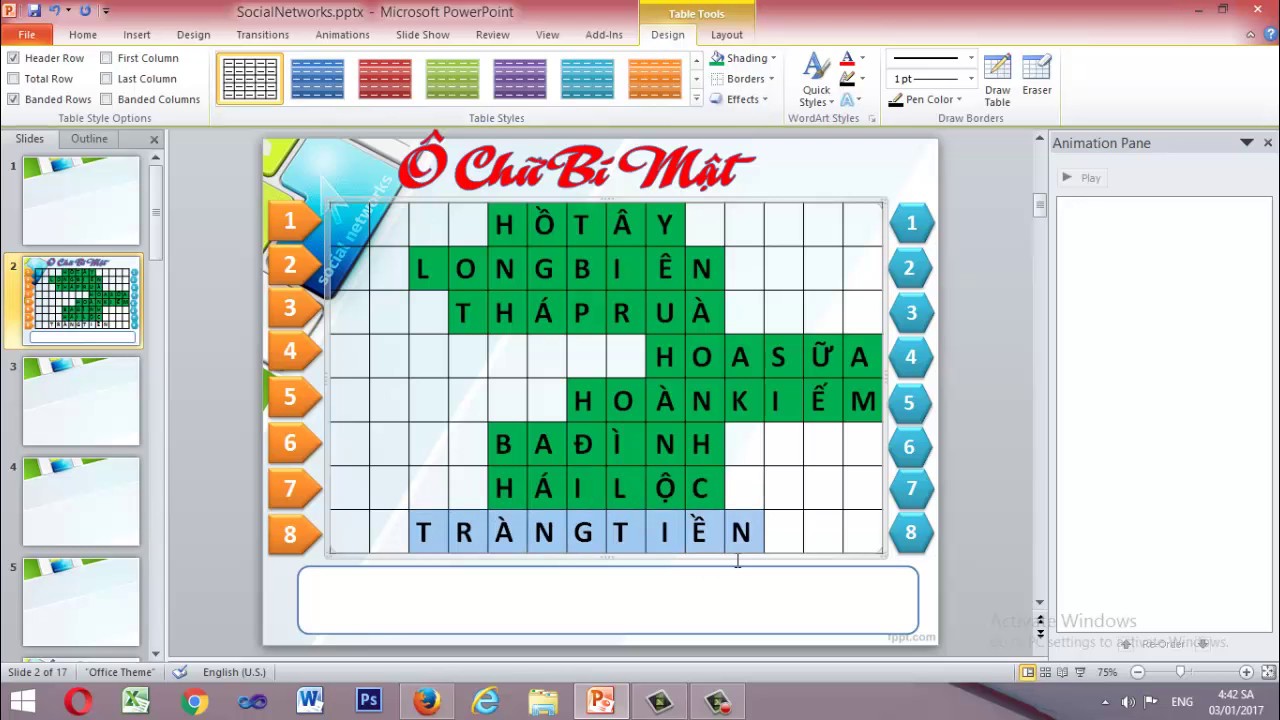Switch to the Outline pane tab
Viewport: 1280px width, 720px height.
89,139
